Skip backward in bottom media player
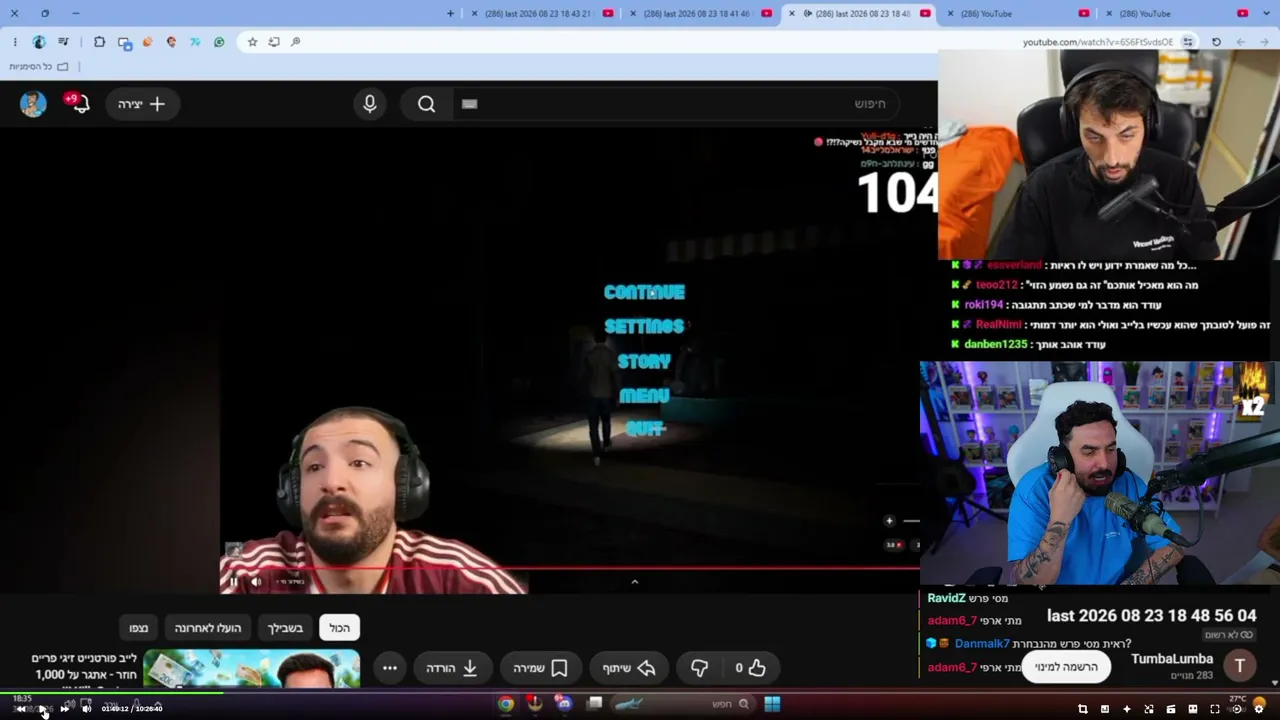 (x=20, y=709)
